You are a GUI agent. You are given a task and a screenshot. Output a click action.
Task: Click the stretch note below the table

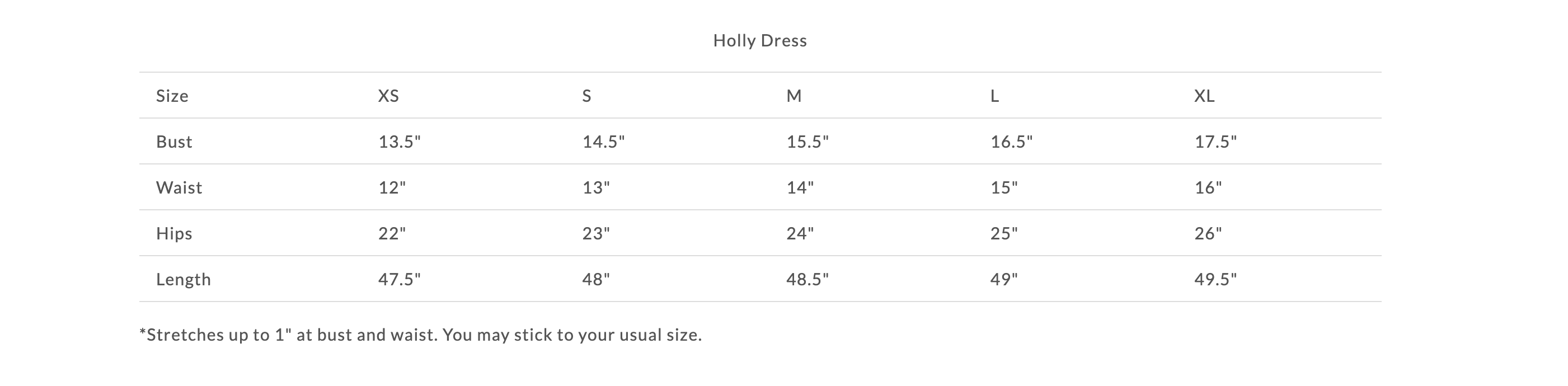pyautogui.click(x=421, y=335)
